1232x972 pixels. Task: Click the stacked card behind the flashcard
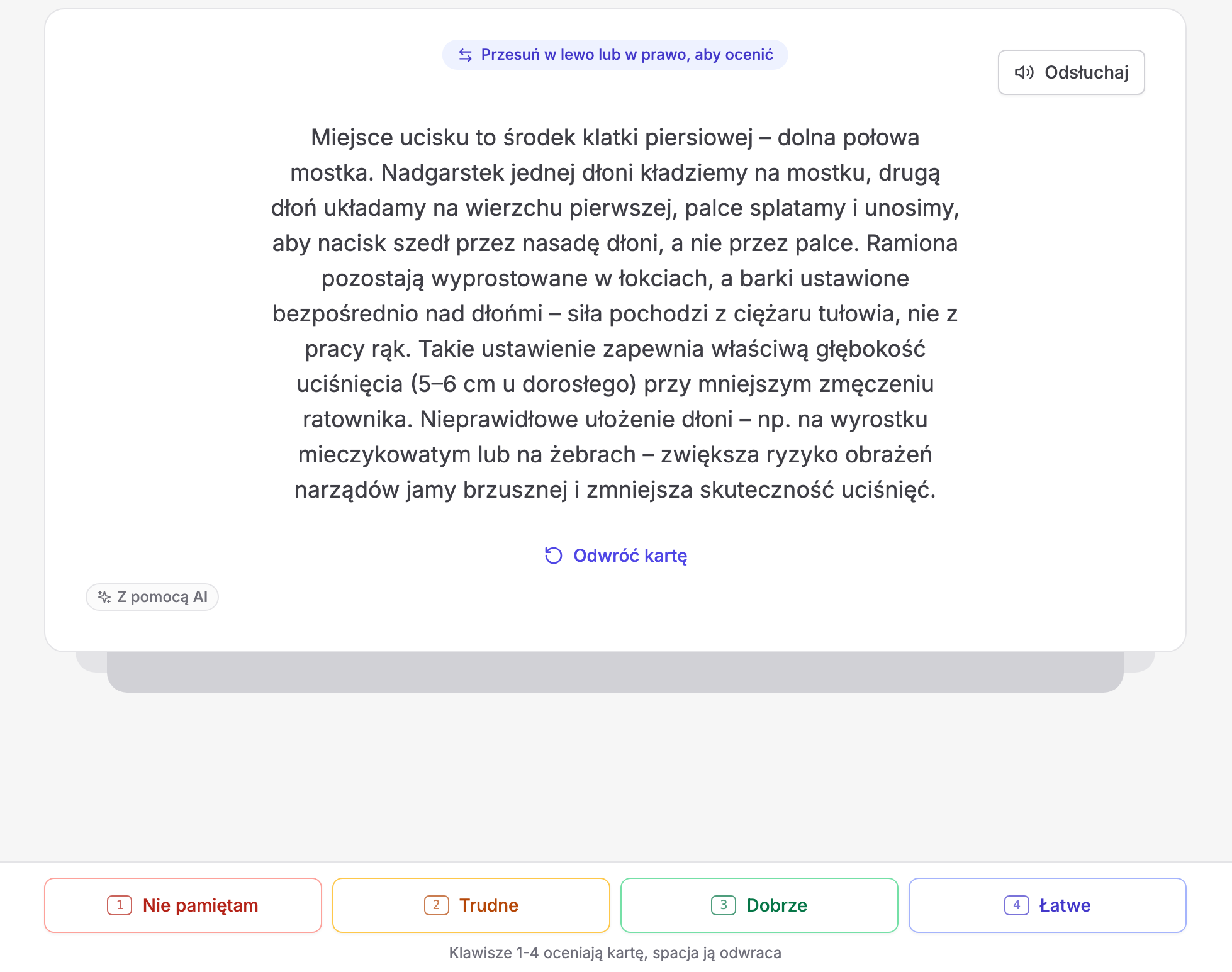coord(615,672)
